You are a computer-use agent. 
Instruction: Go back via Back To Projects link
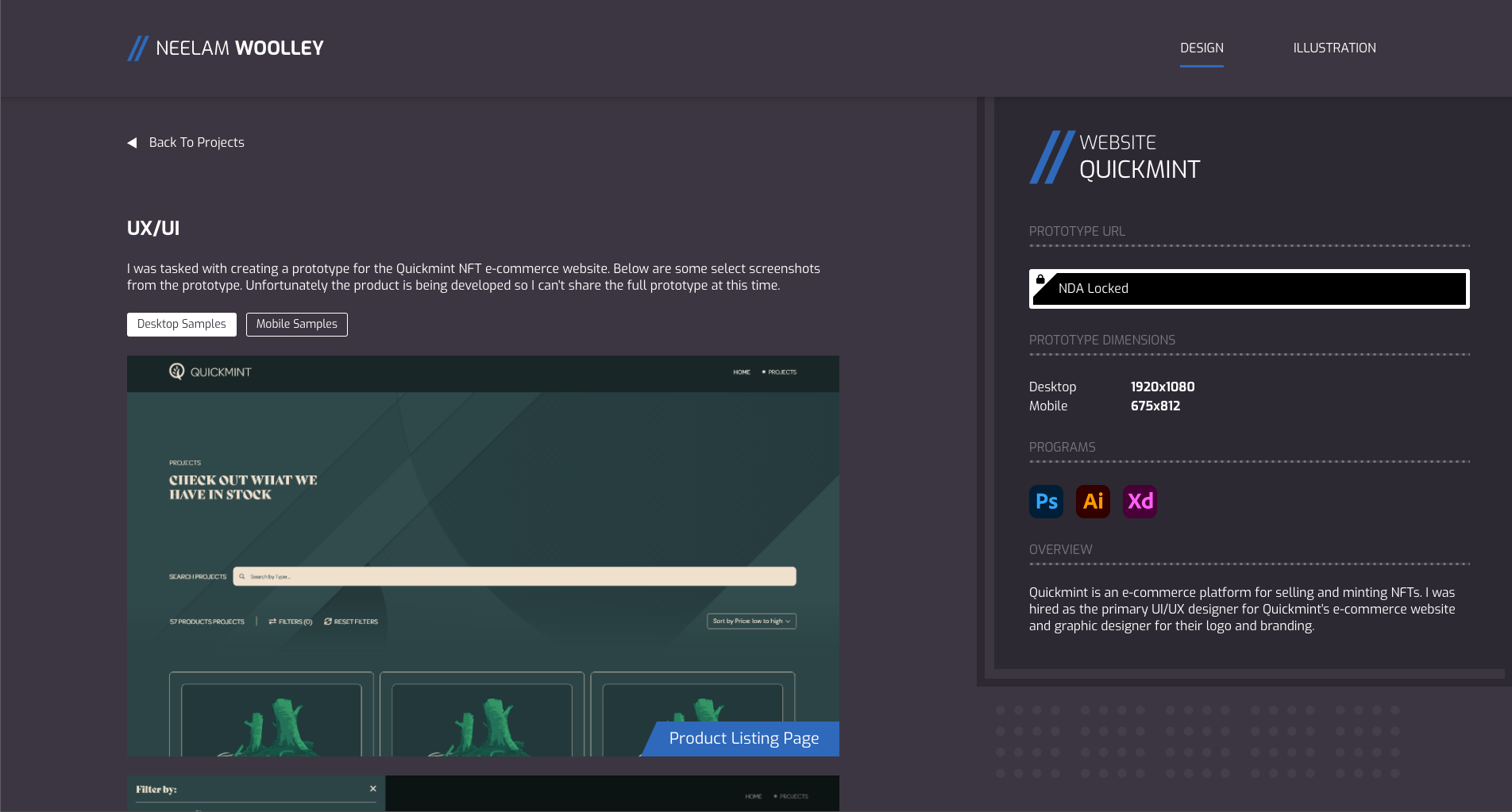186,143
